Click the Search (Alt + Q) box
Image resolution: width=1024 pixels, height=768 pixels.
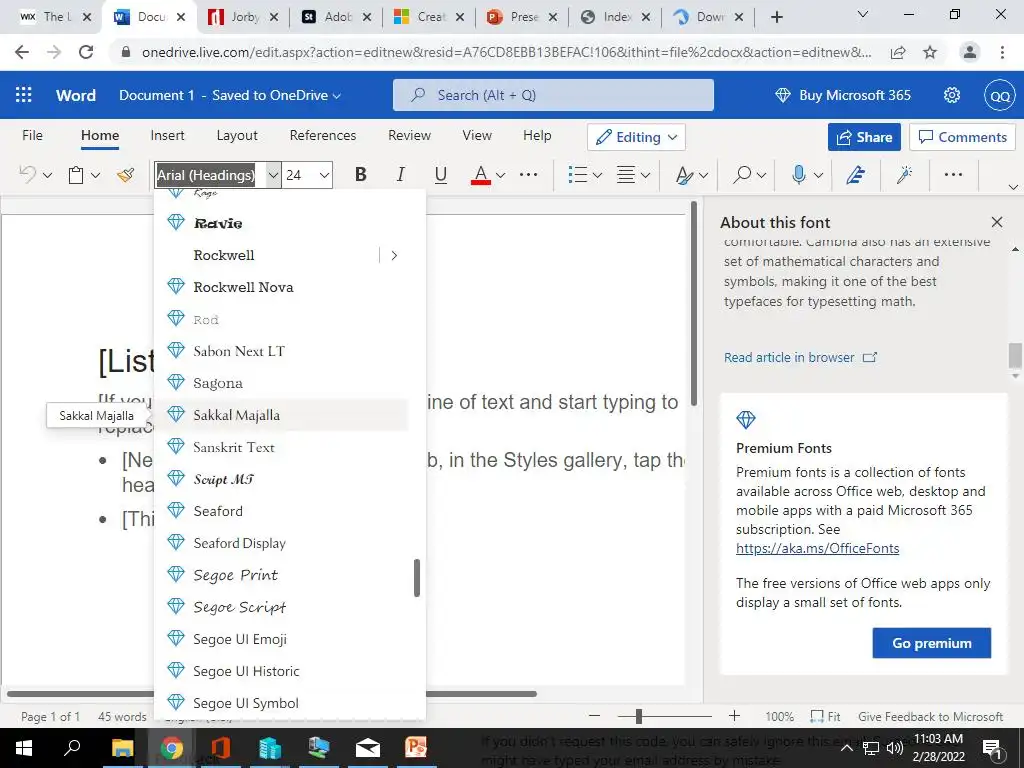click(x=553, y=95)
